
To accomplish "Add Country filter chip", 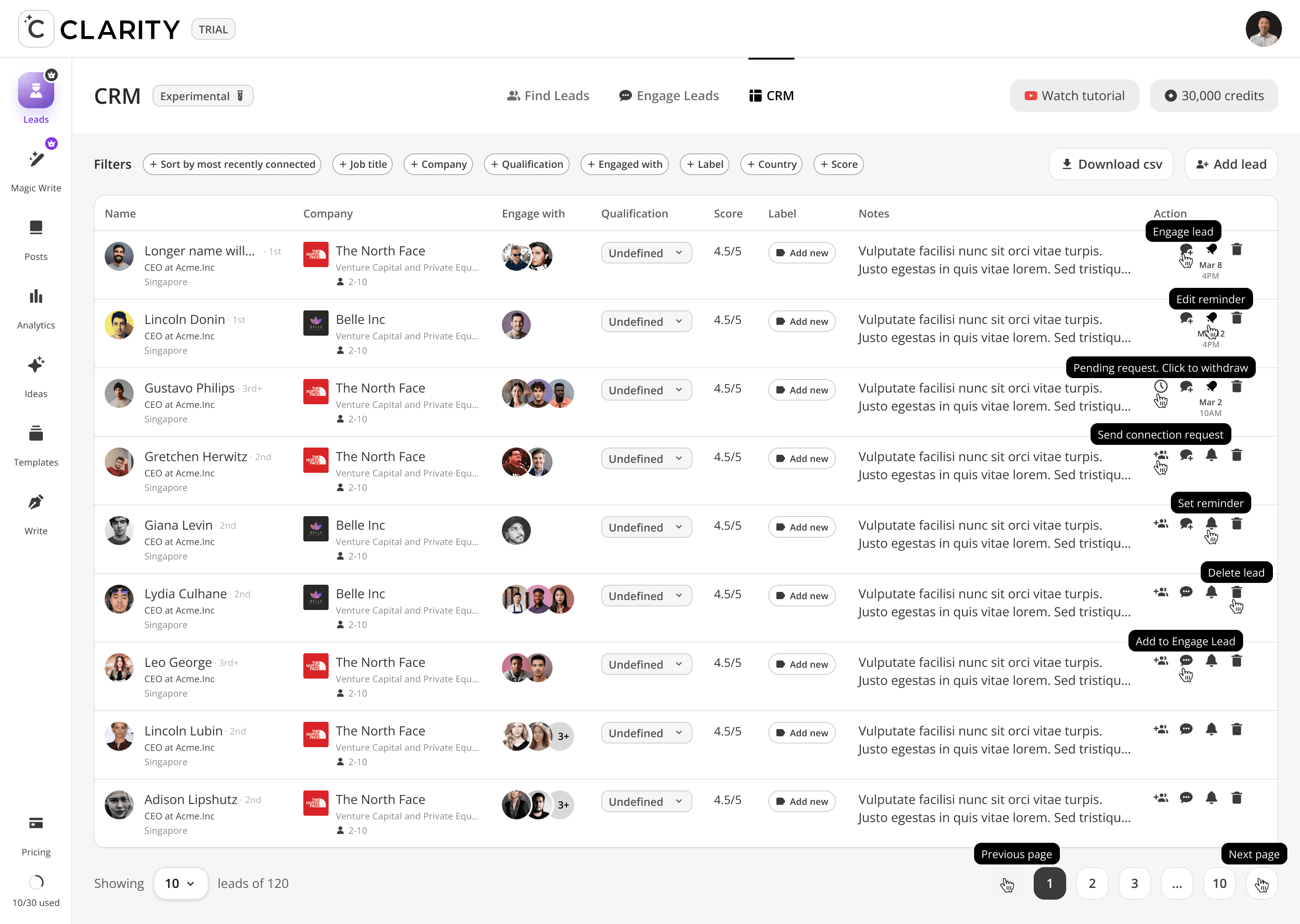I will point(771,164).
